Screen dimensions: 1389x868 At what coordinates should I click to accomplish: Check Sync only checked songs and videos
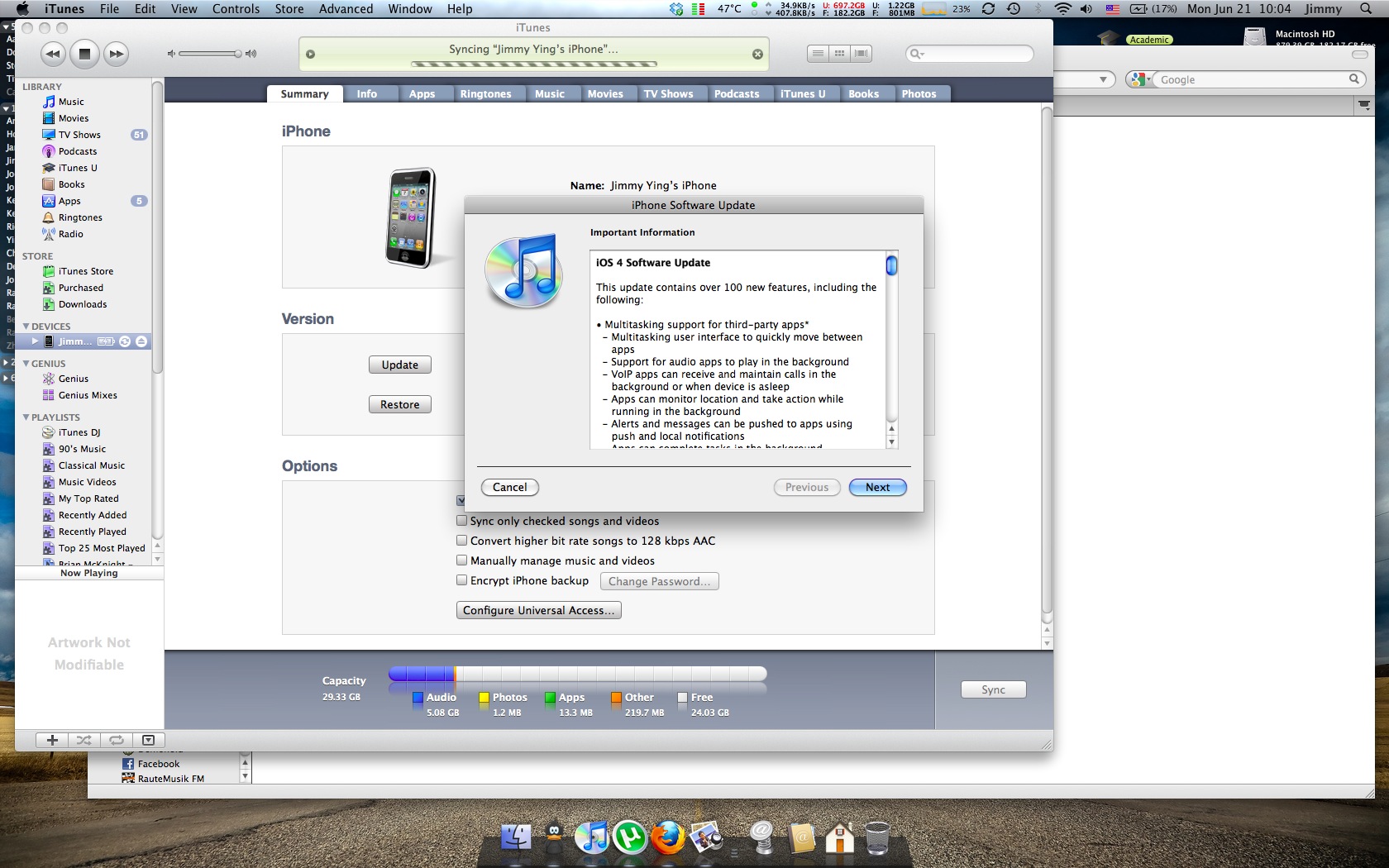click(x=462, y=521)
